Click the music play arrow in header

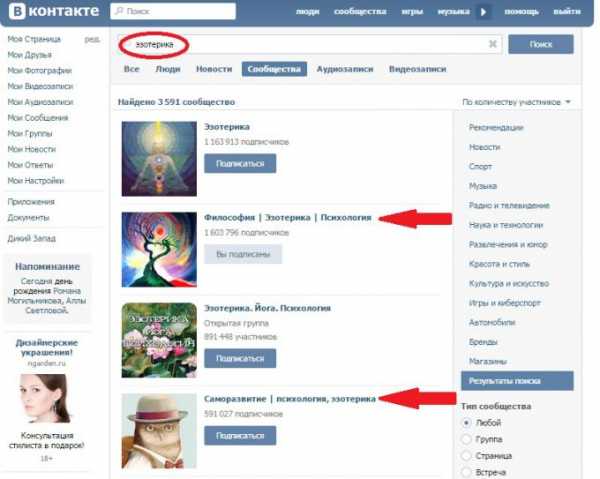click(x=484, y=12)
